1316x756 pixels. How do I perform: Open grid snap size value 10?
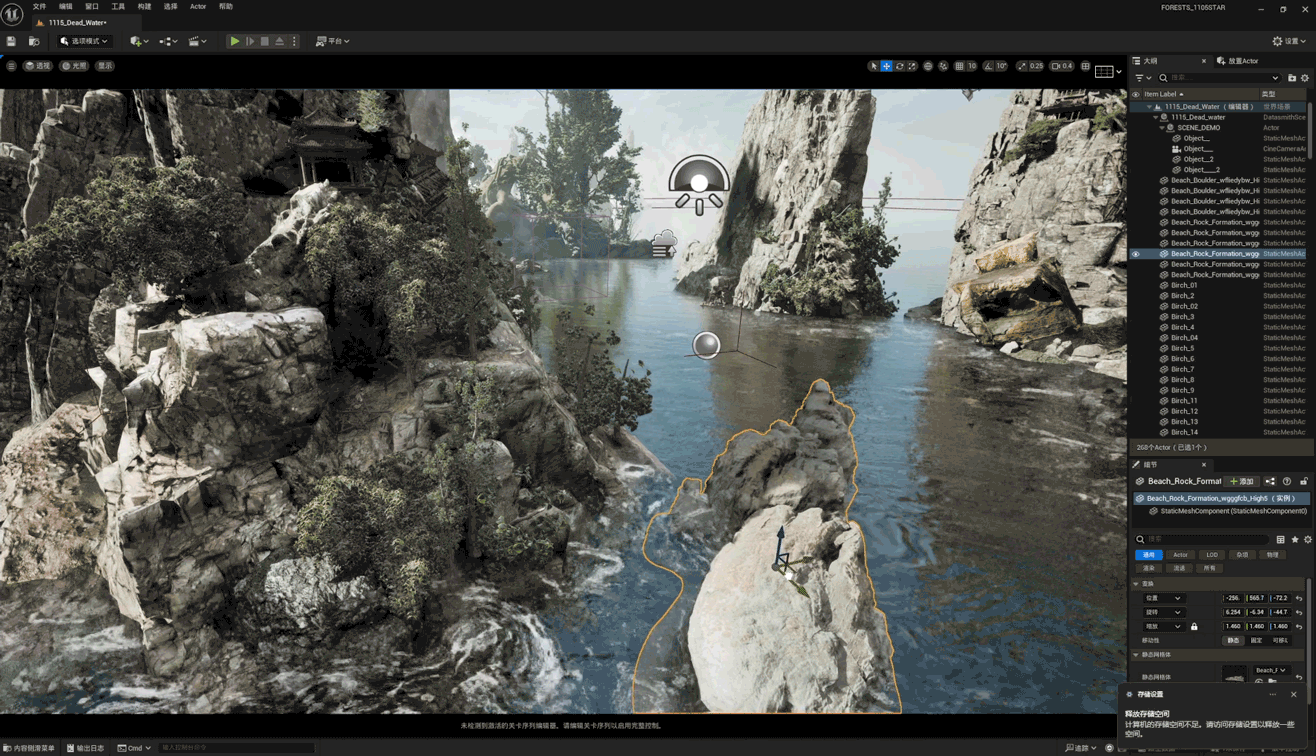click(972, 66)
